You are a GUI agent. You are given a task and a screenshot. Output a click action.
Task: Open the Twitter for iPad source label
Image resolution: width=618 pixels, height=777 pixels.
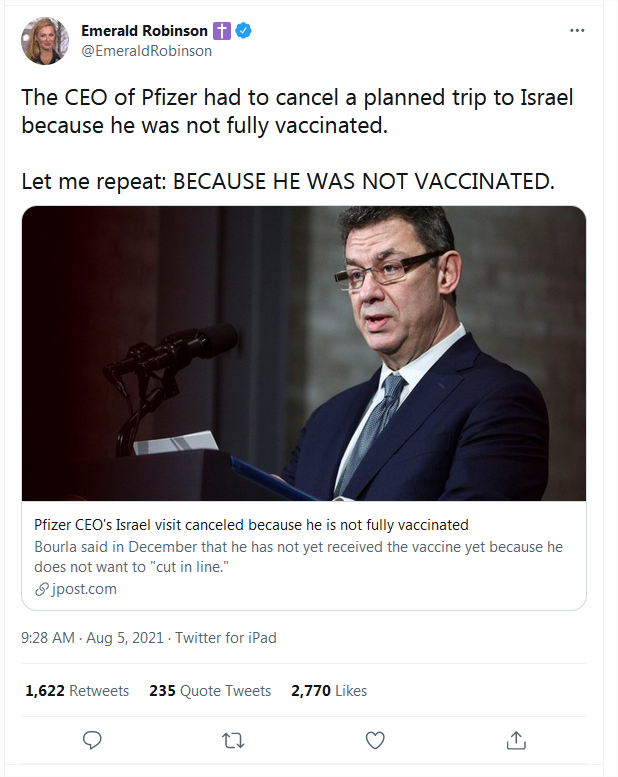tap(226, 638)
